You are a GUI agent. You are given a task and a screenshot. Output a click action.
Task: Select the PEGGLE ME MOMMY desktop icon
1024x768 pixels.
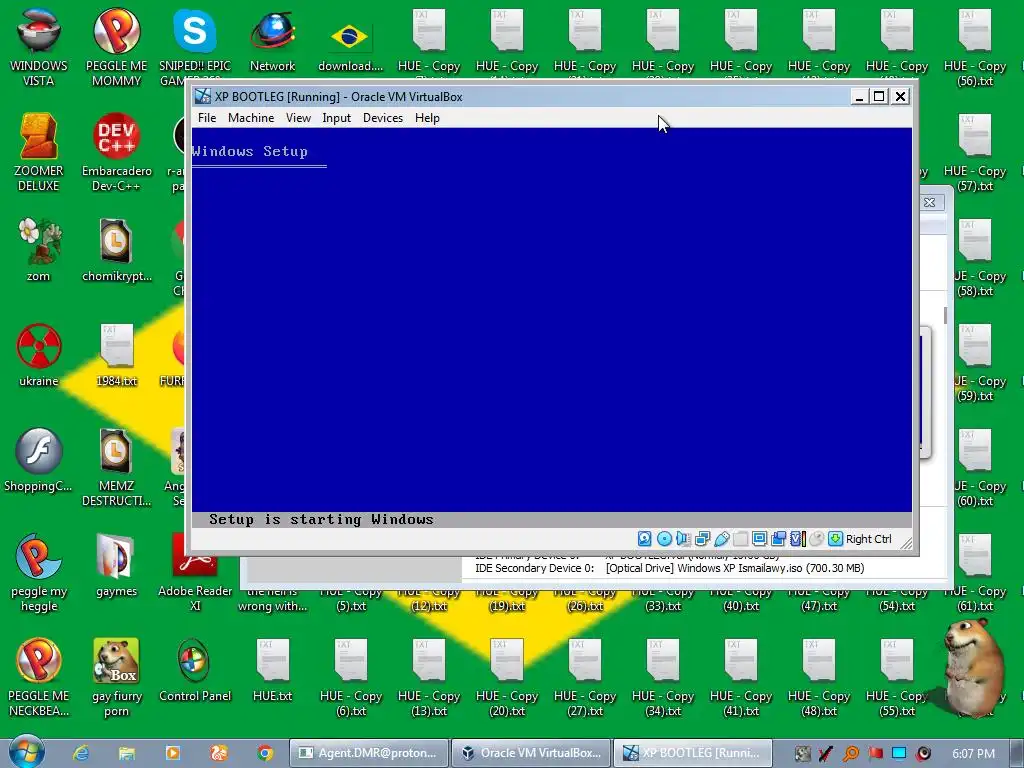(116, 47)
